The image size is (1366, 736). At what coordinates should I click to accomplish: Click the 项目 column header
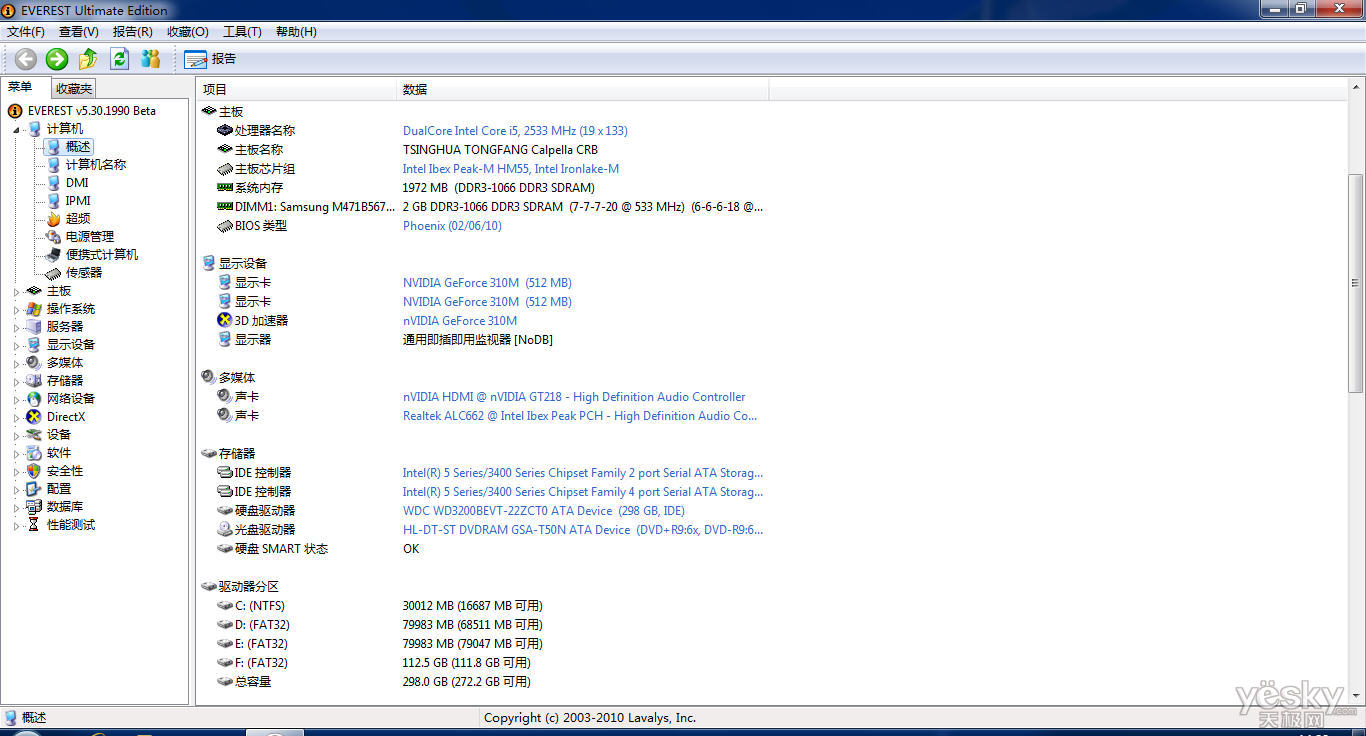297,90
